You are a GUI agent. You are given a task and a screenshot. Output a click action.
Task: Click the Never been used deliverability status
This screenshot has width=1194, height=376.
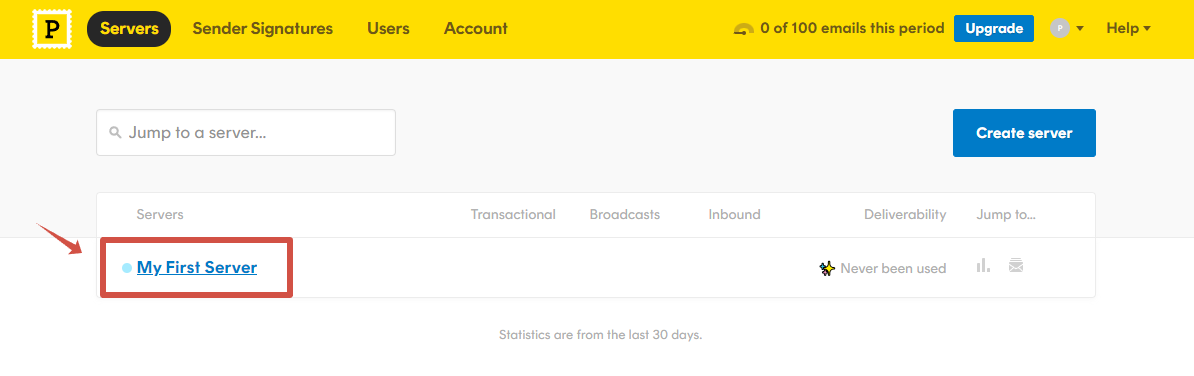pyautogui.click(x=893, y=269)
